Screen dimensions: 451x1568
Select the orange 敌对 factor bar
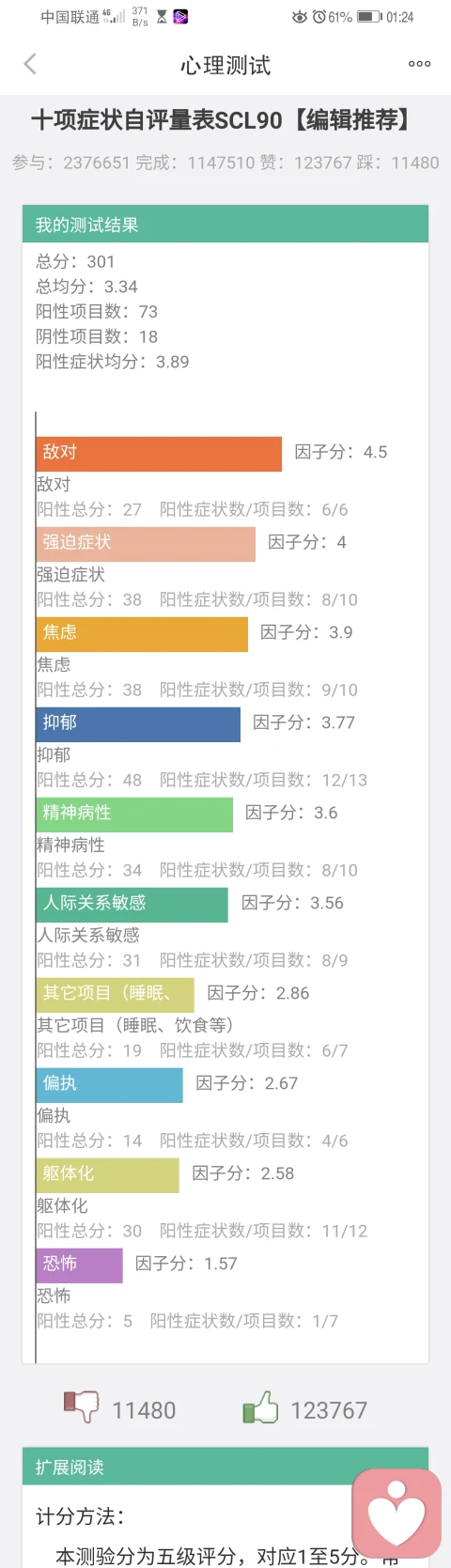[x=159, y=454]
